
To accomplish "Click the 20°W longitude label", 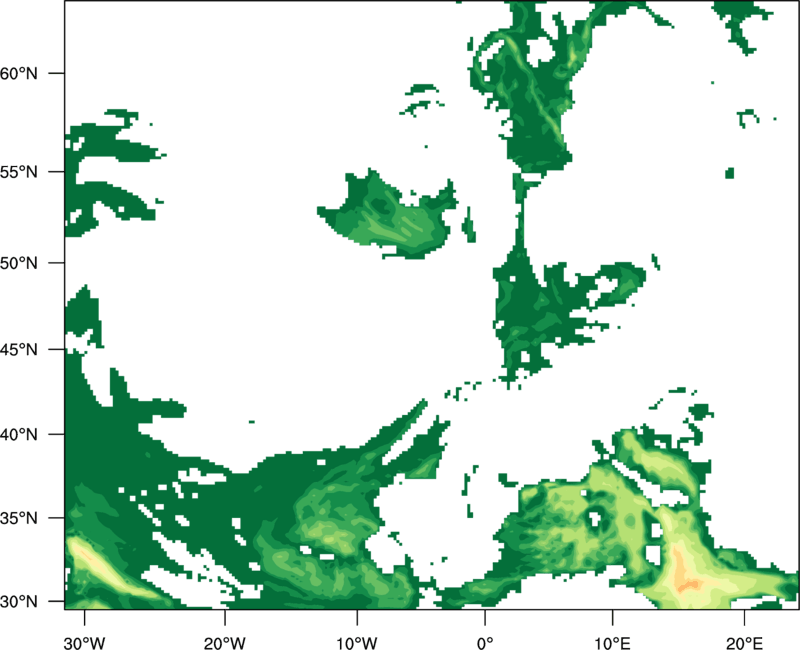I will coord(225,643).
